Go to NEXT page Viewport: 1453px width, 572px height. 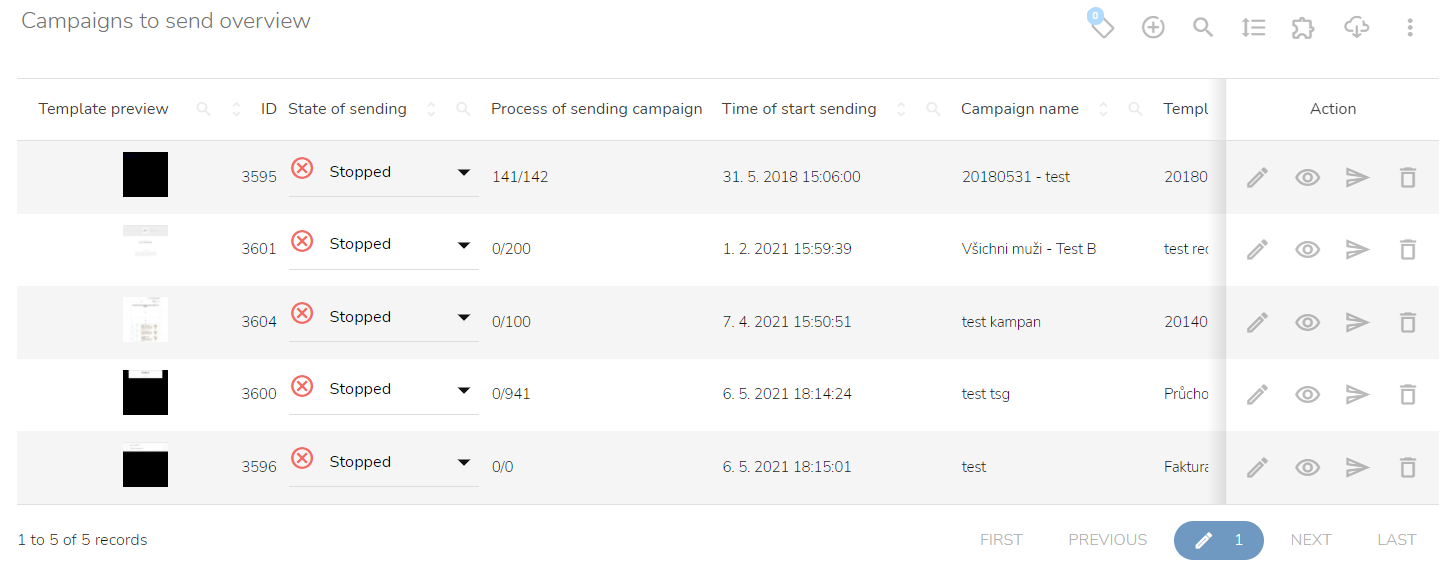[x=1310, y=540]
